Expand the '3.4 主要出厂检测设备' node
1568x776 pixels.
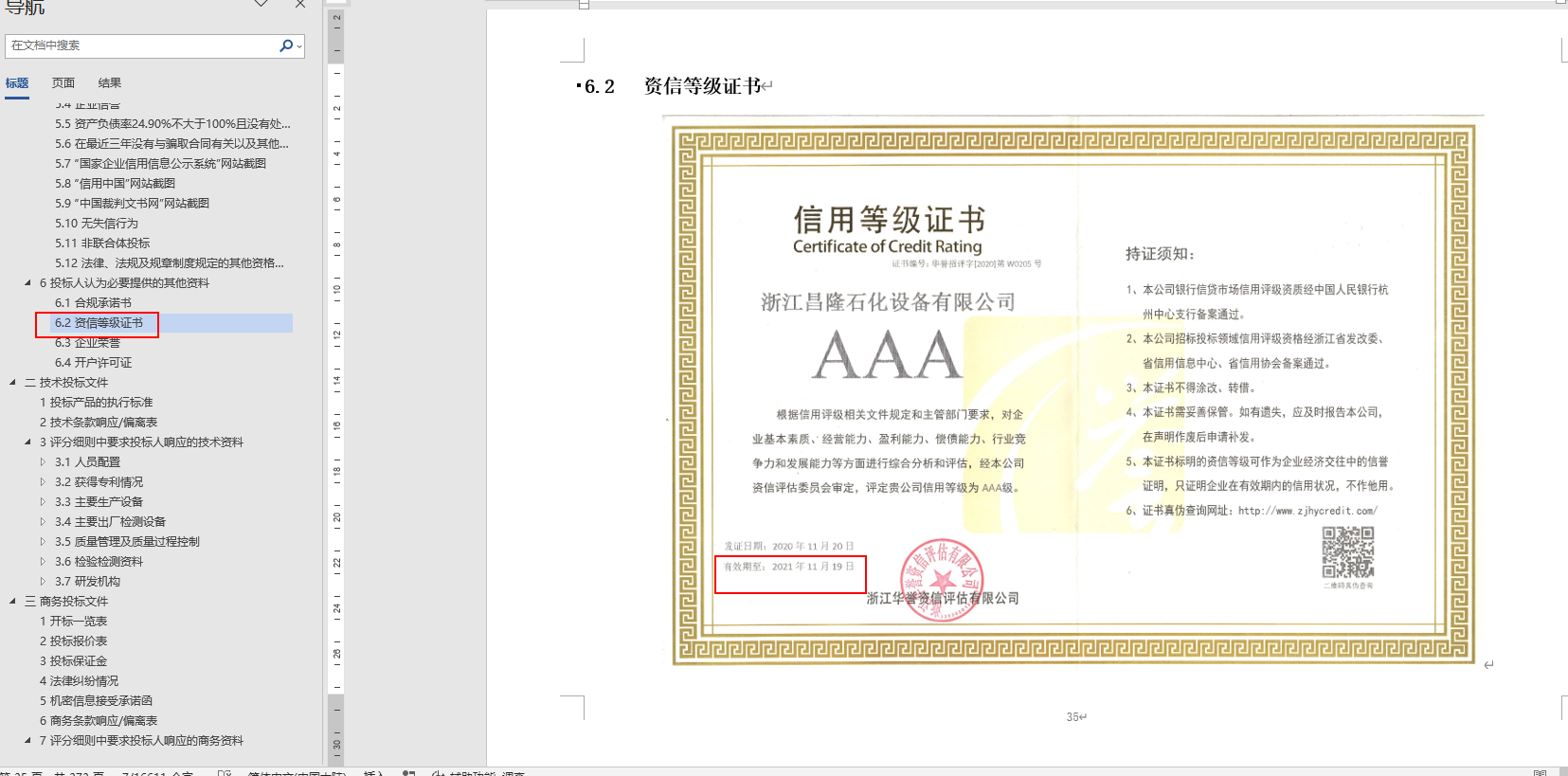click(43, 522)
